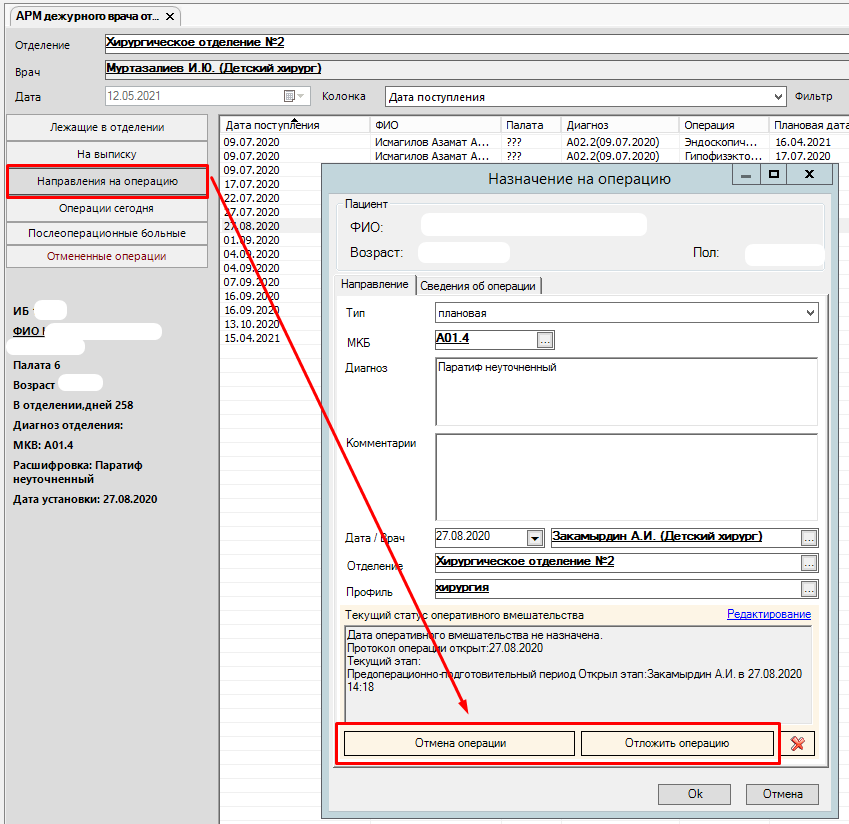Click the operation status text box

578,674
